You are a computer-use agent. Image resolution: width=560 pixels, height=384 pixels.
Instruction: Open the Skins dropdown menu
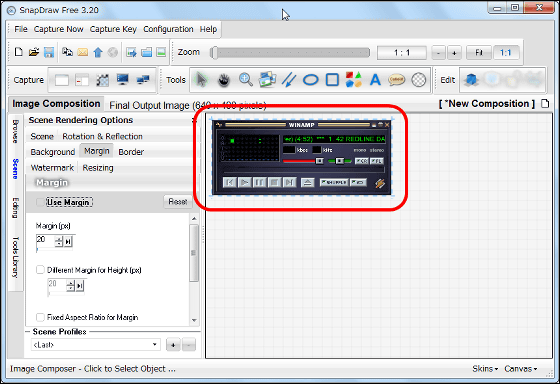coord(485,369)
